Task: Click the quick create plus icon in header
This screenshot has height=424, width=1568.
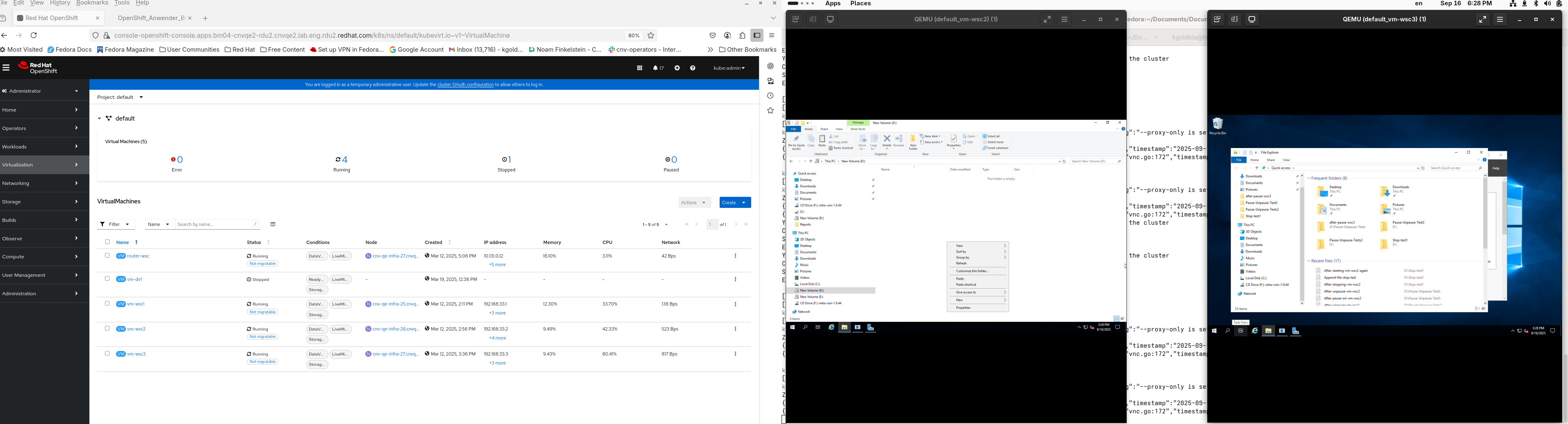Action: (677, 68)
